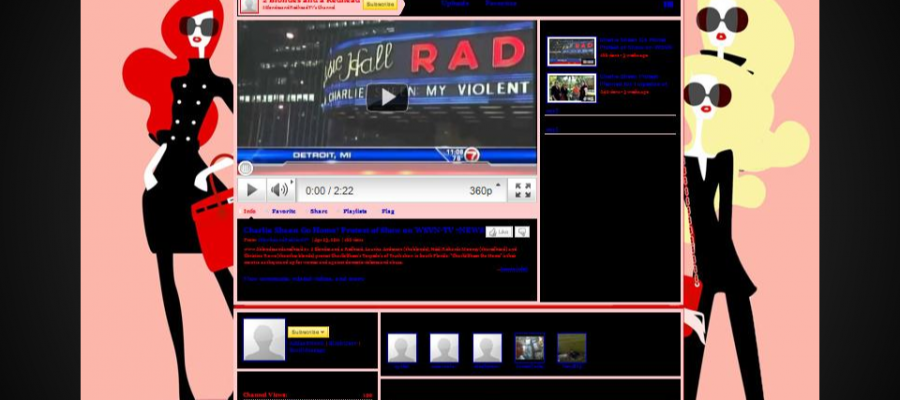Open second sidebar video thumbnail with group

(572, 88)
